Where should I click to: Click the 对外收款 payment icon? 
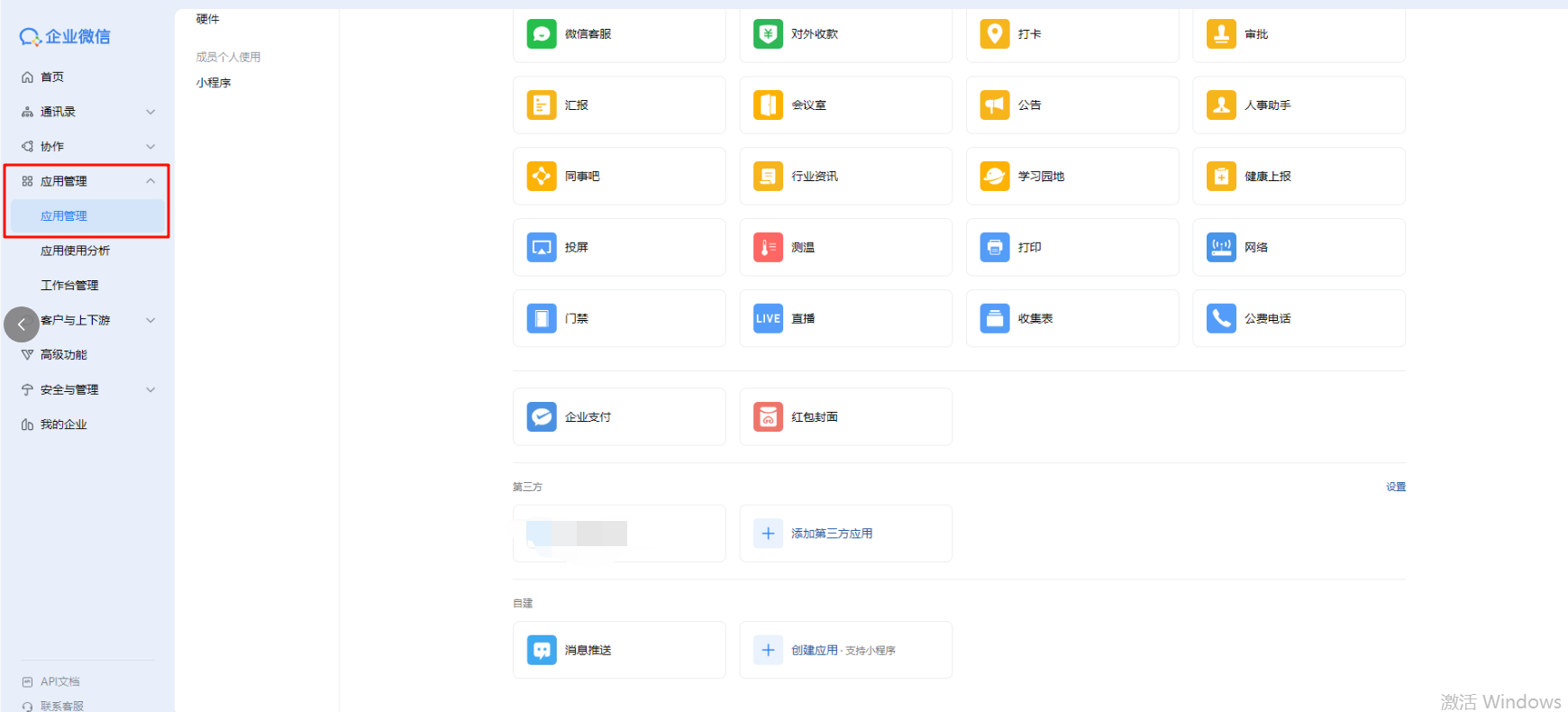pyautogui.click(x=768, y=34)
